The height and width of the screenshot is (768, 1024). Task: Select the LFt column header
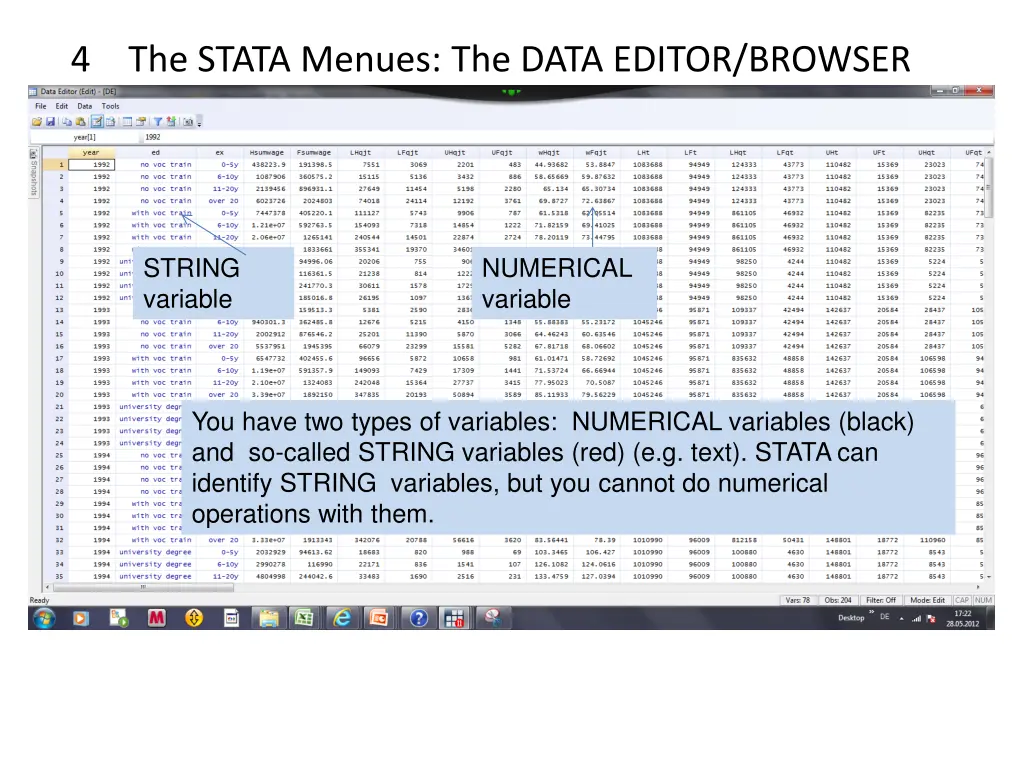coord(690,153)
